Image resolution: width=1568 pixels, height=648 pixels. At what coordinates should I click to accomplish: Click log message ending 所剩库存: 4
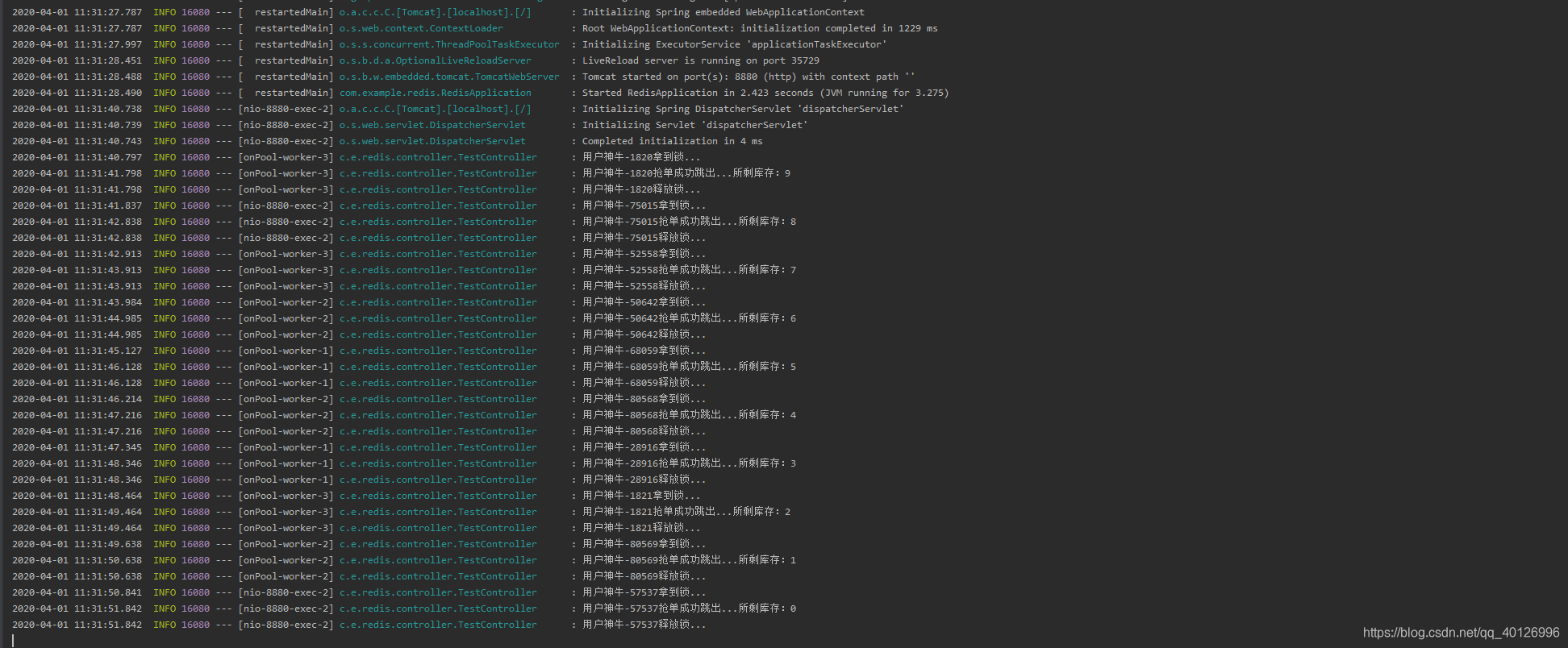pyautogui.click(x=690, y=415)
